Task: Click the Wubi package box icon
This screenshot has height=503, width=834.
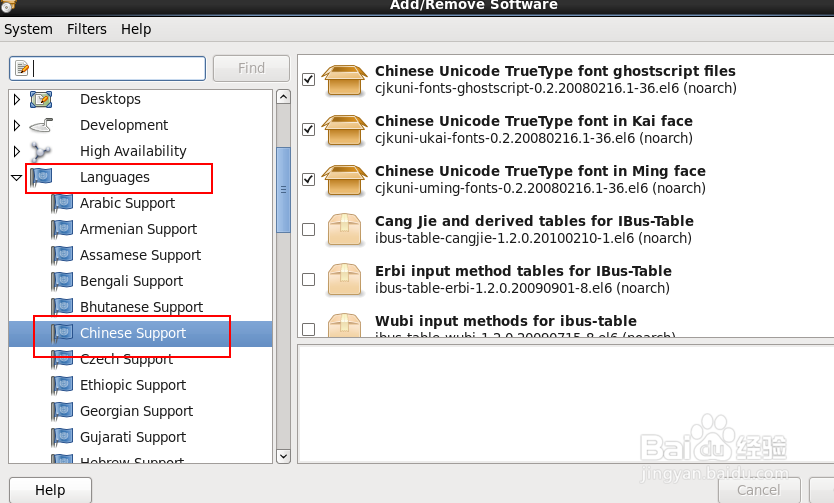Action: [x=345, y=324]
